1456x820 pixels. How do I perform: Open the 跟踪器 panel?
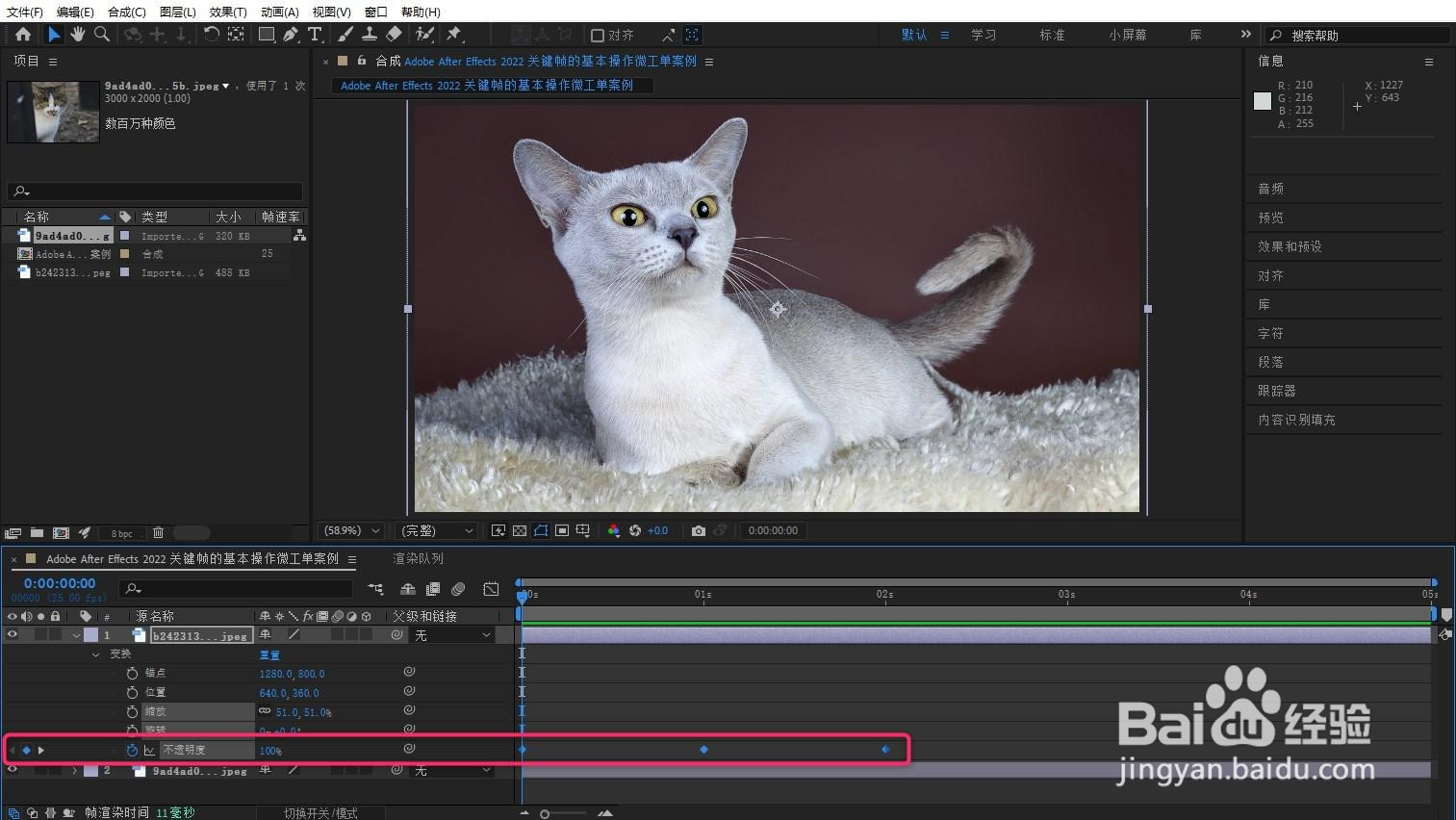click(x=1277, y=391)
